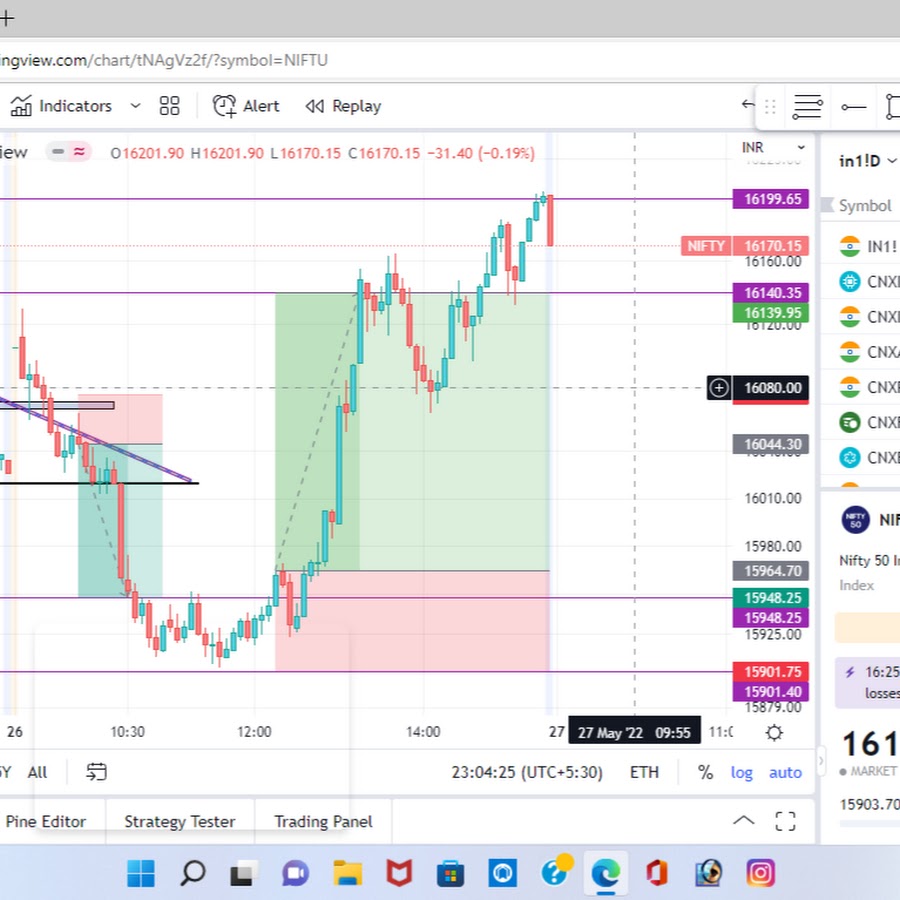Open Instagram from the Windows taskbar

(760, 873)
